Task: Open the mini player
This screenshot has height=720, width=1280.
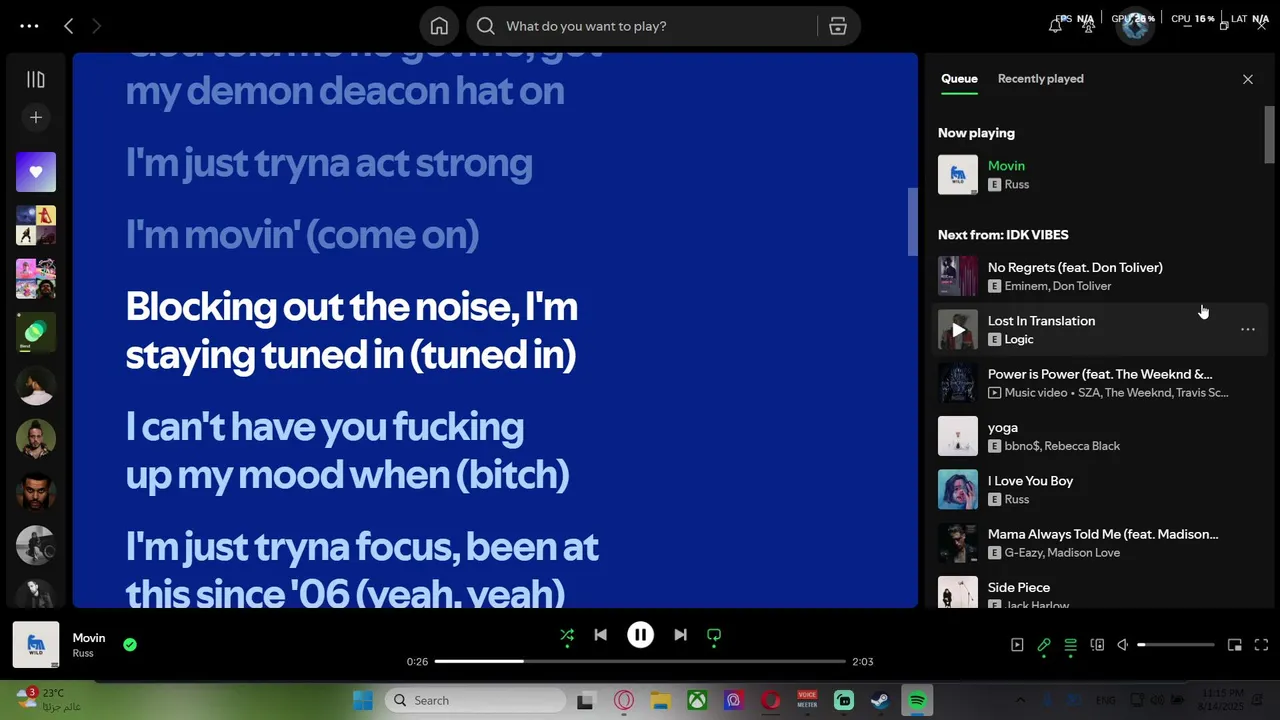Action: (1235, 645)
